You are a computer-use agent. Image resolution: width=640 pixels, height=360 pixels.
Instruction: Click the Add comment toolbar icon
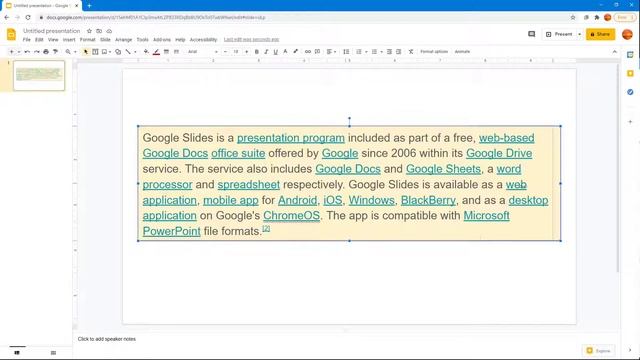[318, 52]
